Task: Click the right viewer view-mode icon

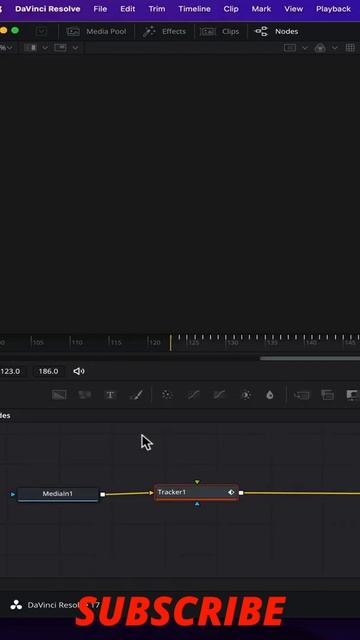Action: point(290,48)
